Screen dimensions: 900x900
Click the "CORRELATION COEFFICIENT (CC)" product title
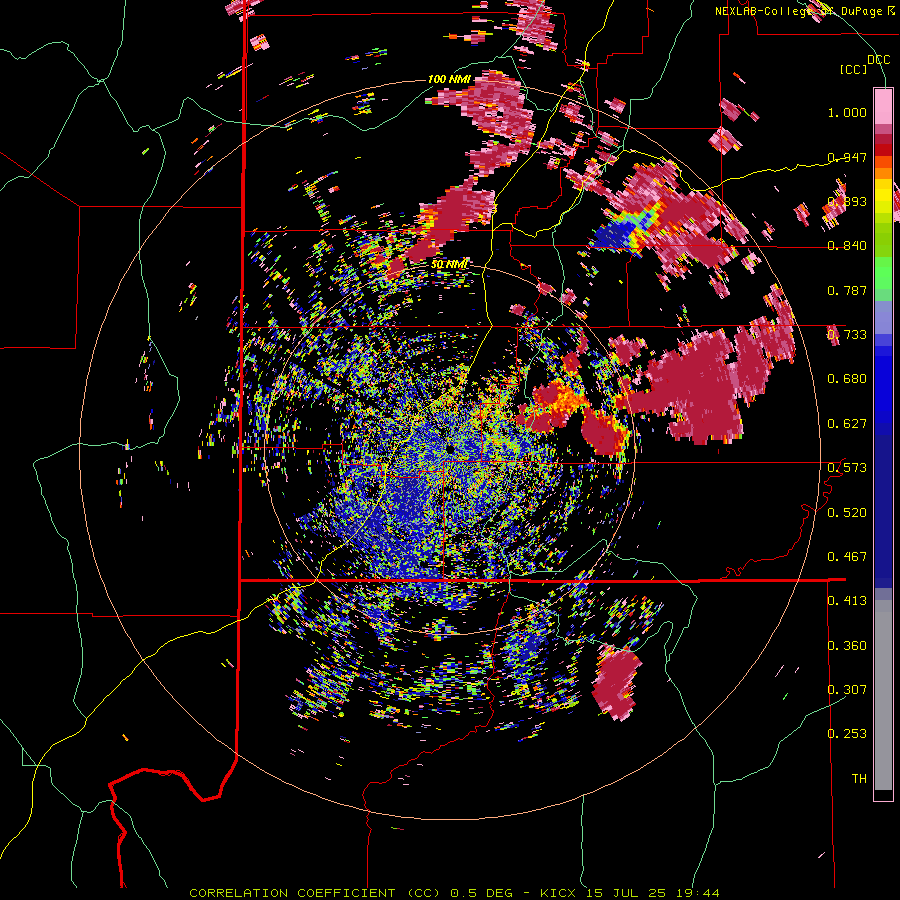[x=315, y=893]
